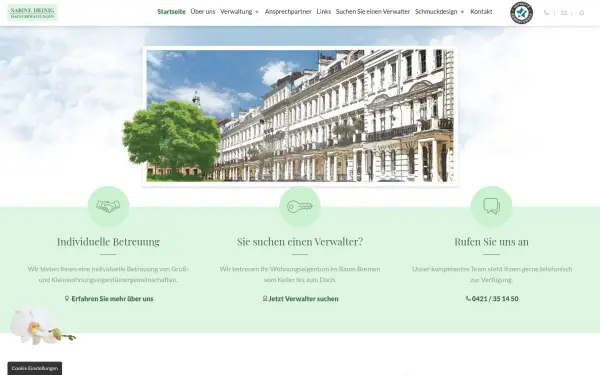600x375 pixels.
Task: Expand the Verwaltung dropdown arrow
Action: tap(257, 12)
